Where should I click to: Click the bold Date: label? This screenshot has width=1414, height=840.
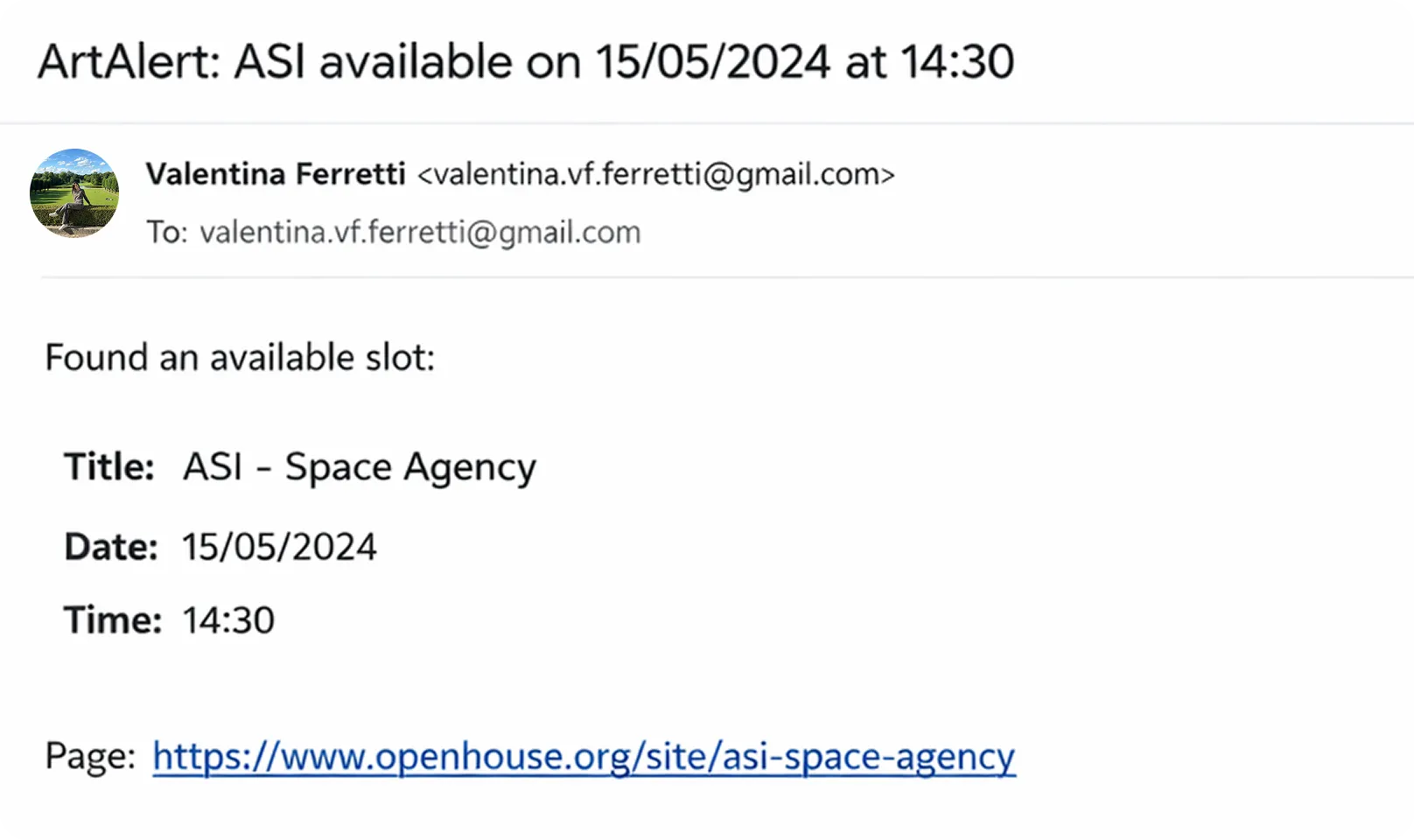tap(111, 548)
